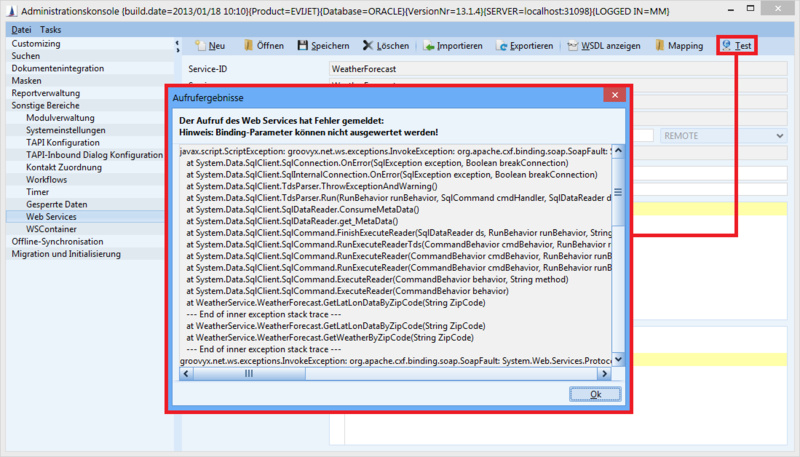Screen dimensions: 800x457
Task: Click the SqlConnection.OnError stack trace line
Action: [377, 163]
